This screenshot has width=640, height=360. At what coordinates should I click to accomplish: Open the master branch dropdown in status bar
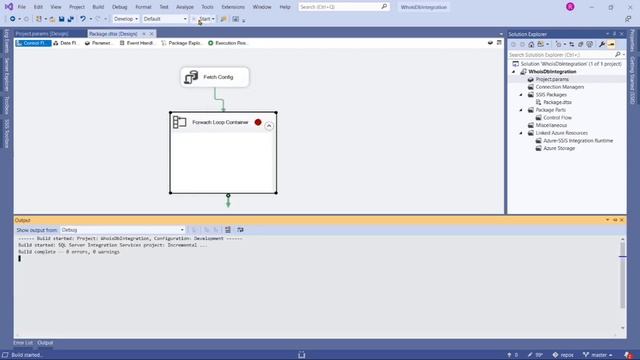tap(597, 355)
